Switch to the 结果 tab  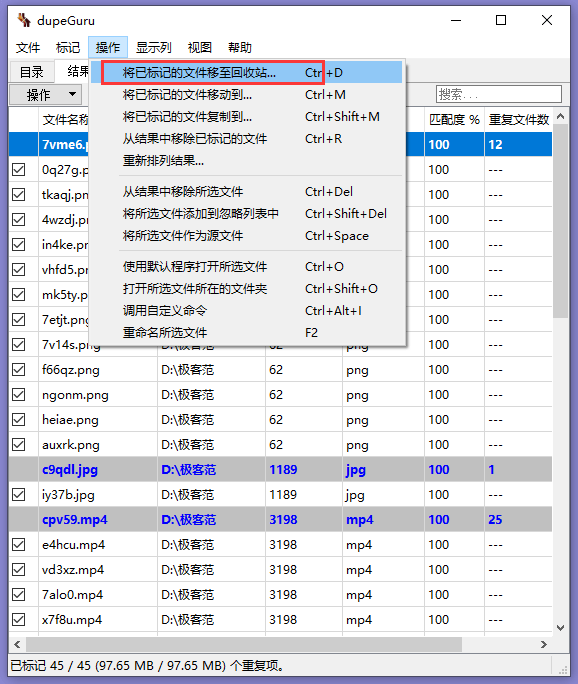[73, 71]
